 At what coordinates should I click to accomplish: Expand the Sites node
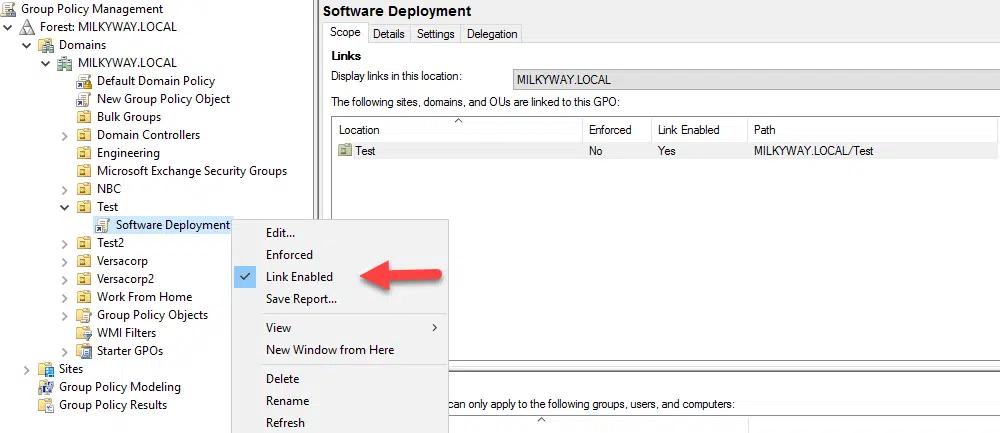(26, 369)
